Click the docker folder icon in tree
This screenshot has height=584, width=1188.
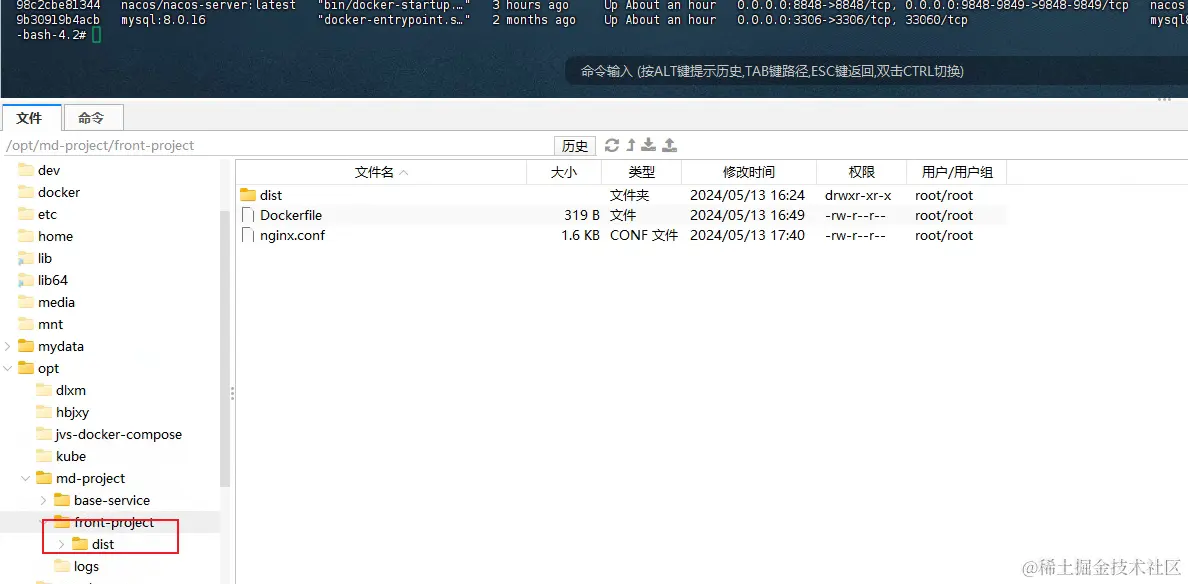26,192
